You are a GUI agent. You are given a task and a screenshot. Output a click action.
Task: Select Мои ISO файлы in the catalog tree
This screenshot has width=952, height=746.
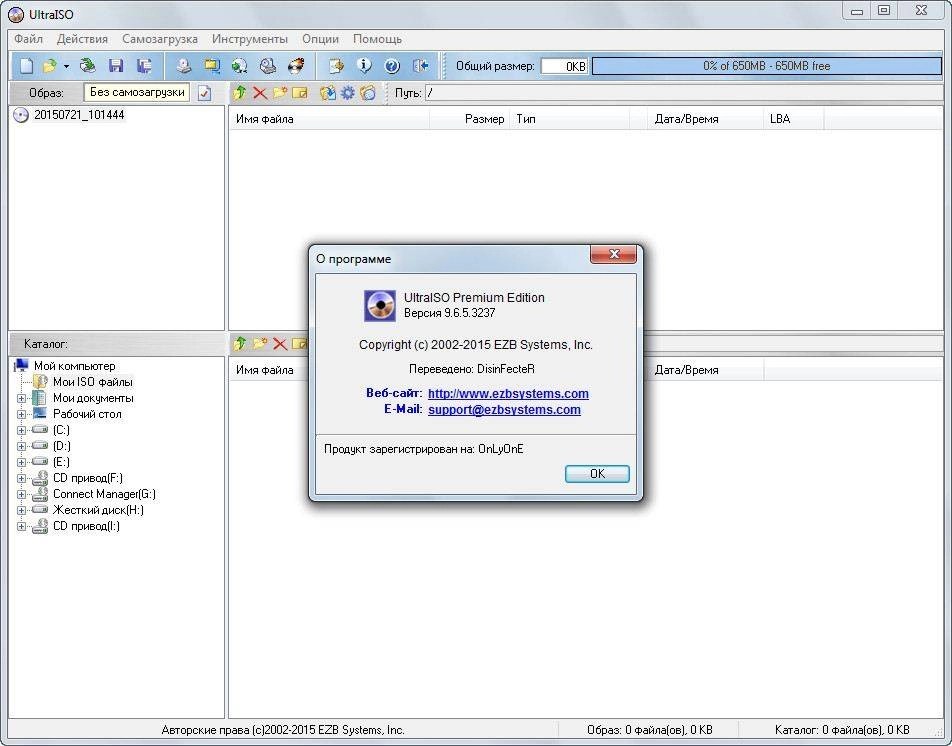tap(92, 382)
